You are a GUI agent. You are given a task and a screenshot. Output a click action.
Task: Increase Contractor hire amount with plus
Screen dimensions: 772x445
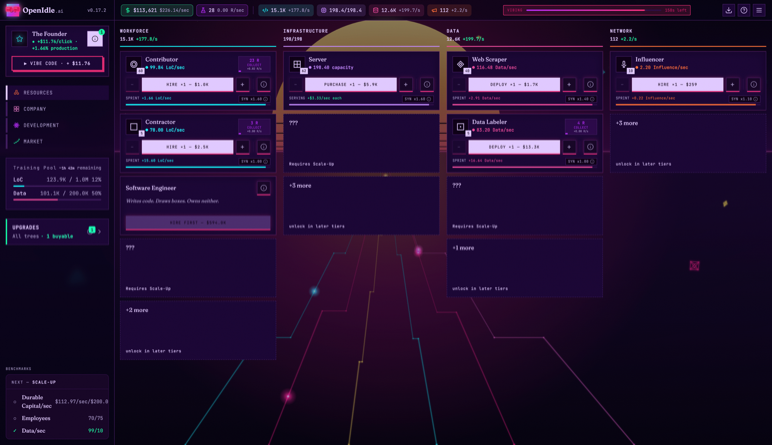coord(242,147)
